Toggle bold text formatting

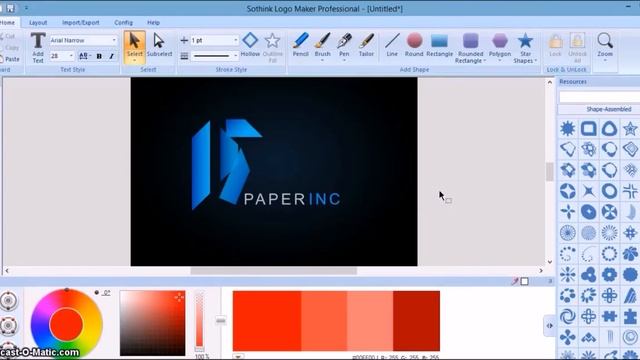point(99,56)
